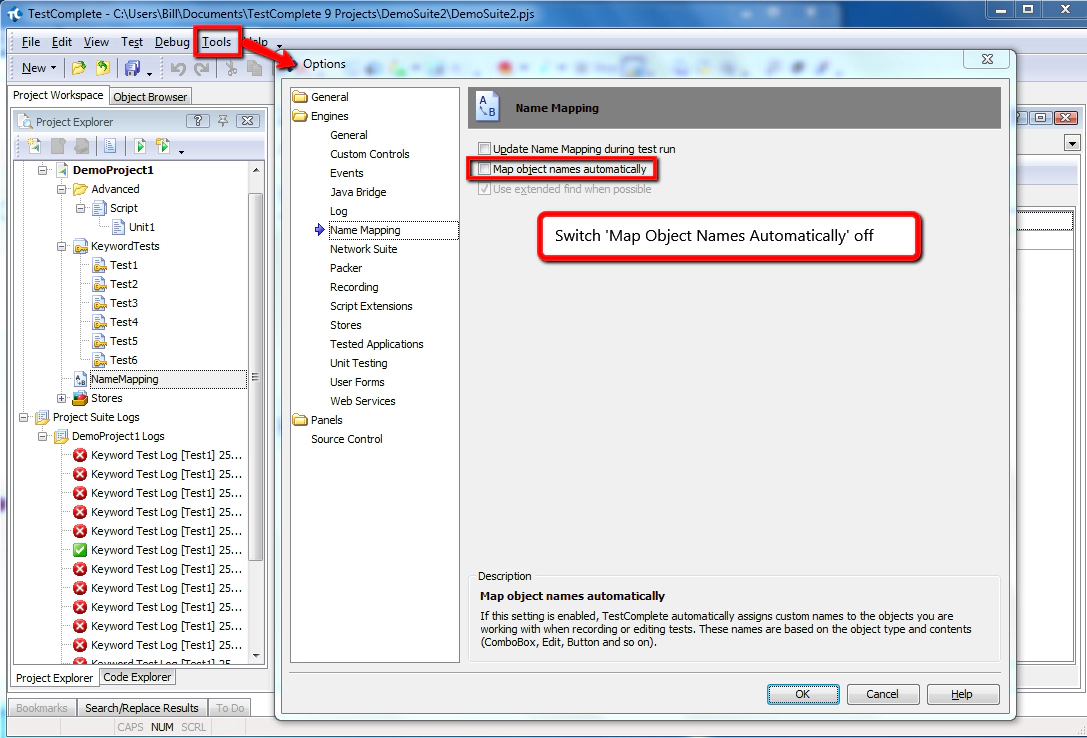
Task: Expand the Stores node in Project Explorer
Action: tap(60, 397)
